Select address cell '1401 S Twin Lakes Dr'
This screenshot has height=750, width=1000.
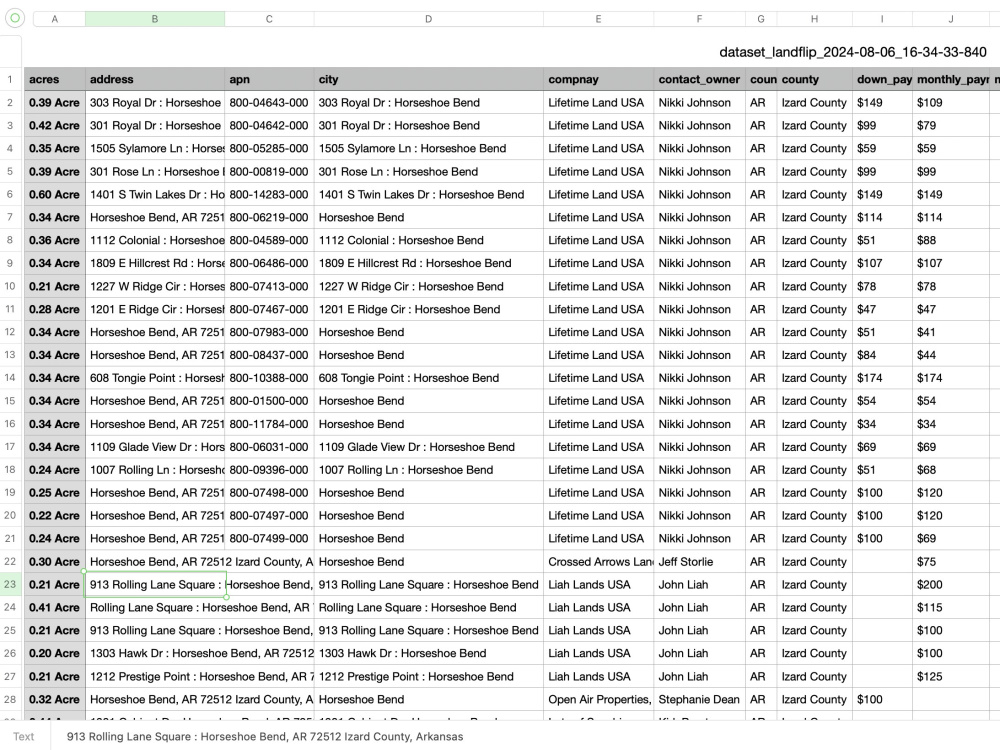click(x=155, y=195)
